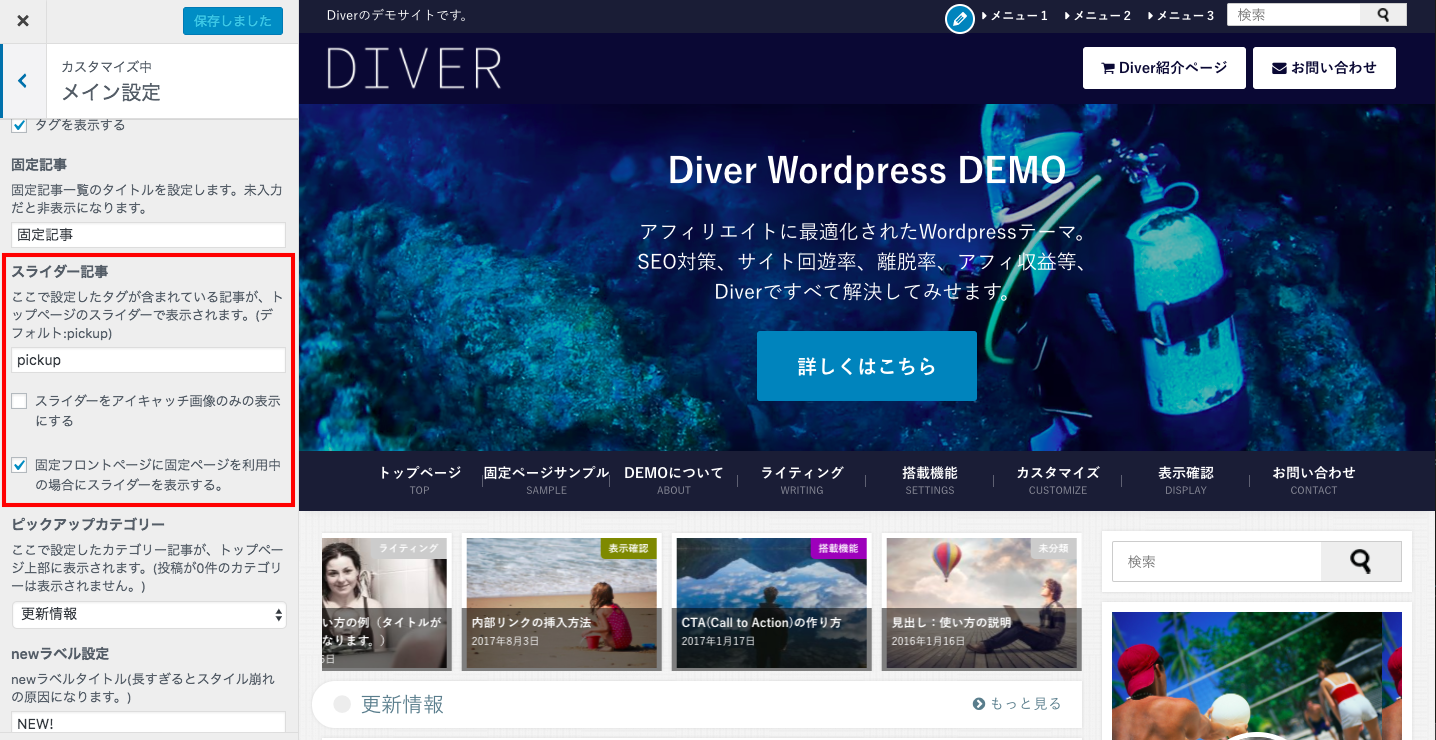This screenshot has width=1436, height=740.
Task: Click the blue pencil edit shortcut icon
Action: tap(960, 18)
